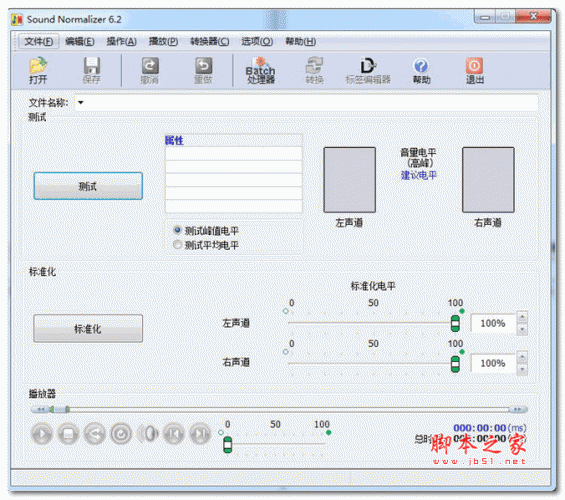565x500 pixels.
Task: Click the 保存 save toolbar icon
Action: (x=92, y=70)
